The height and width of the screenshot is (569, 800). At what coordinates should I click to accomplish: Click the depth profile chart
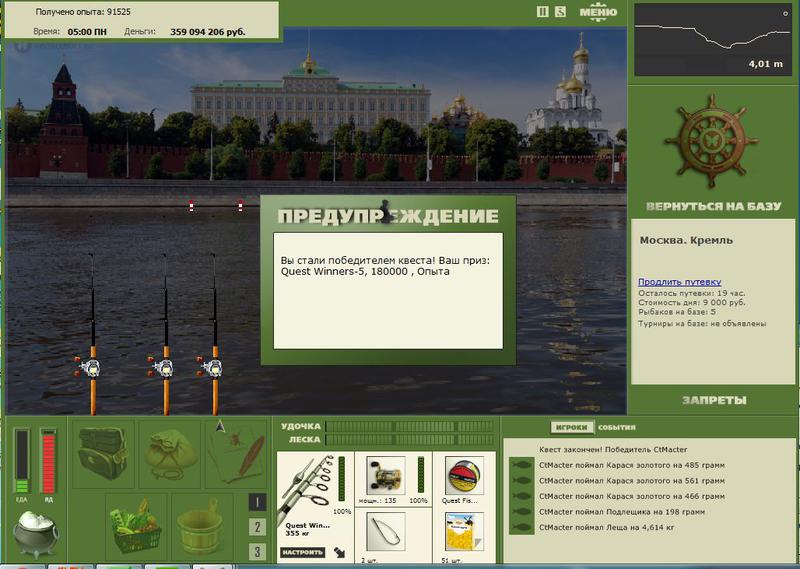tap(713, 39)
